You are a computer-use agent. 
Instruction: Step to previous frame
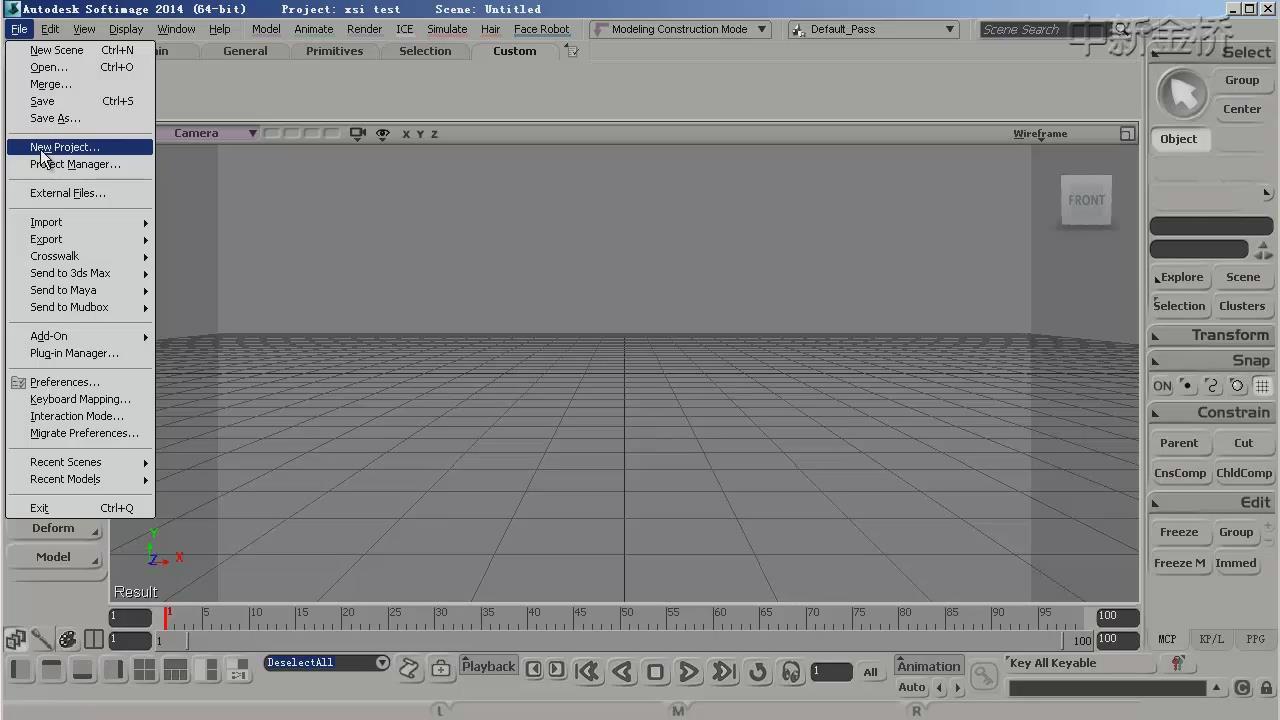tap(534, 669)
